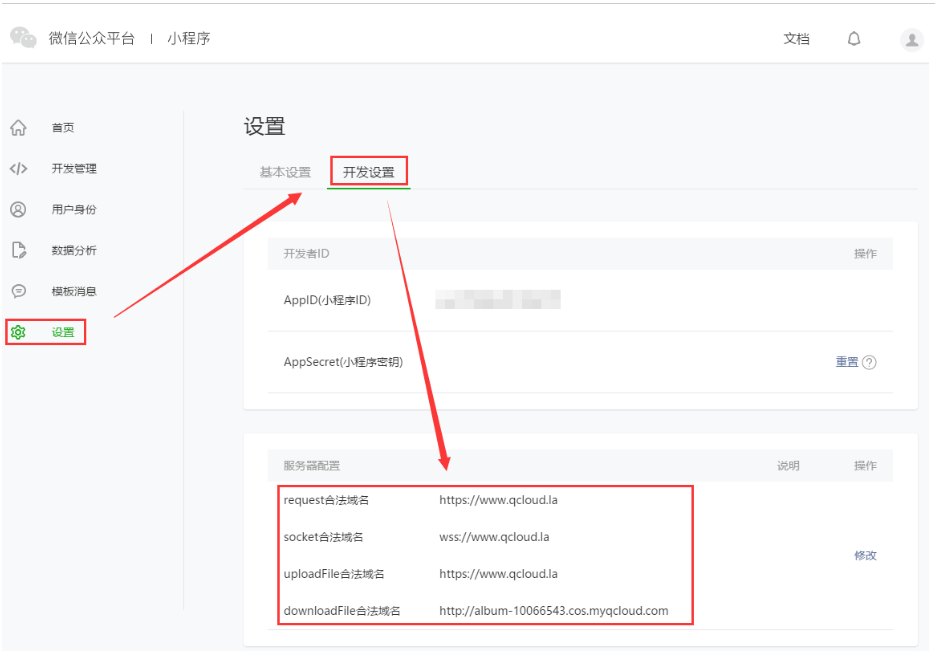Open 首页 in the sidebar
This screenshot has width=935, height=651.
click(63, 128)
